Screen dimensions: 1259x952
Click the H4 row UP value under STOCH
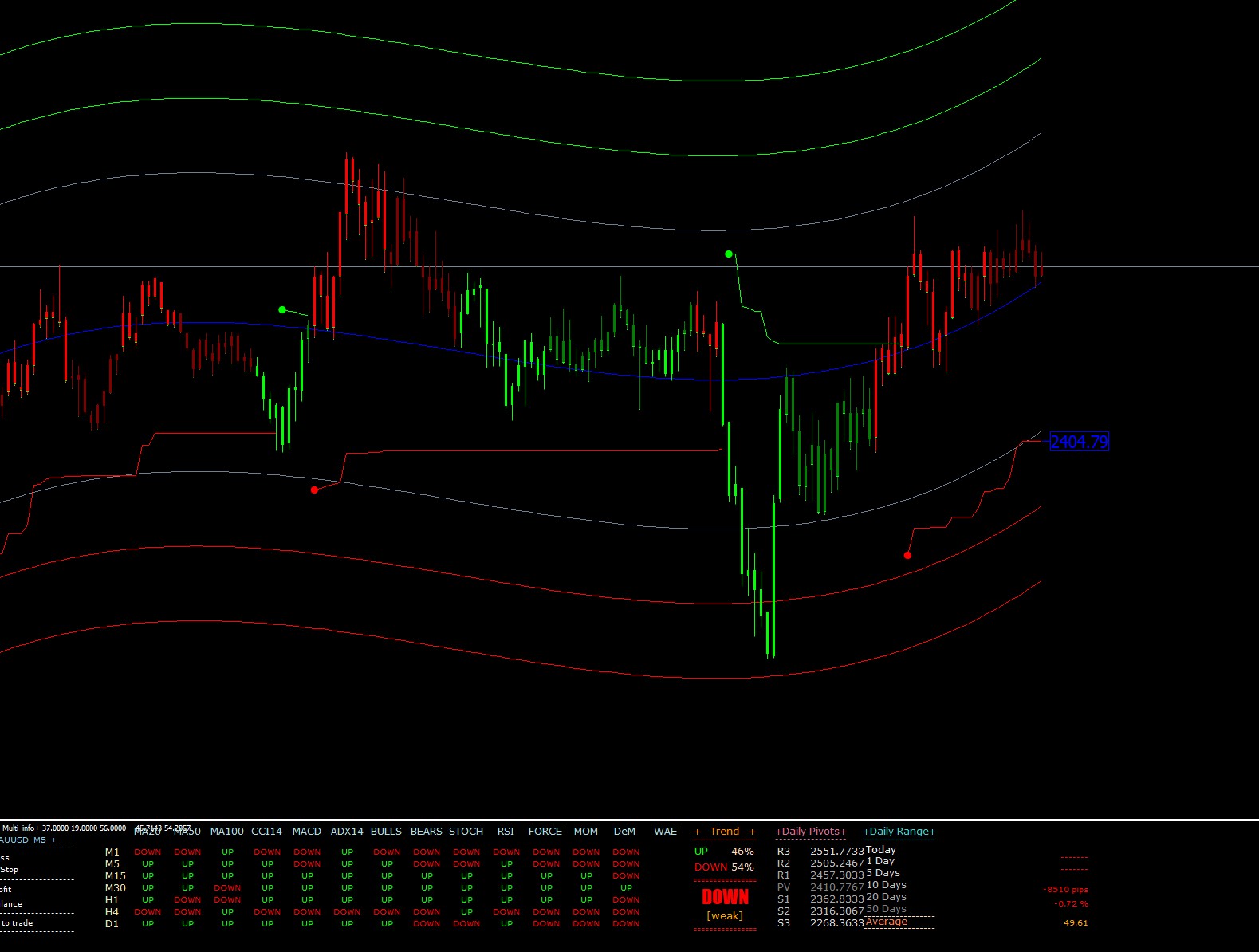pos(466,912)
